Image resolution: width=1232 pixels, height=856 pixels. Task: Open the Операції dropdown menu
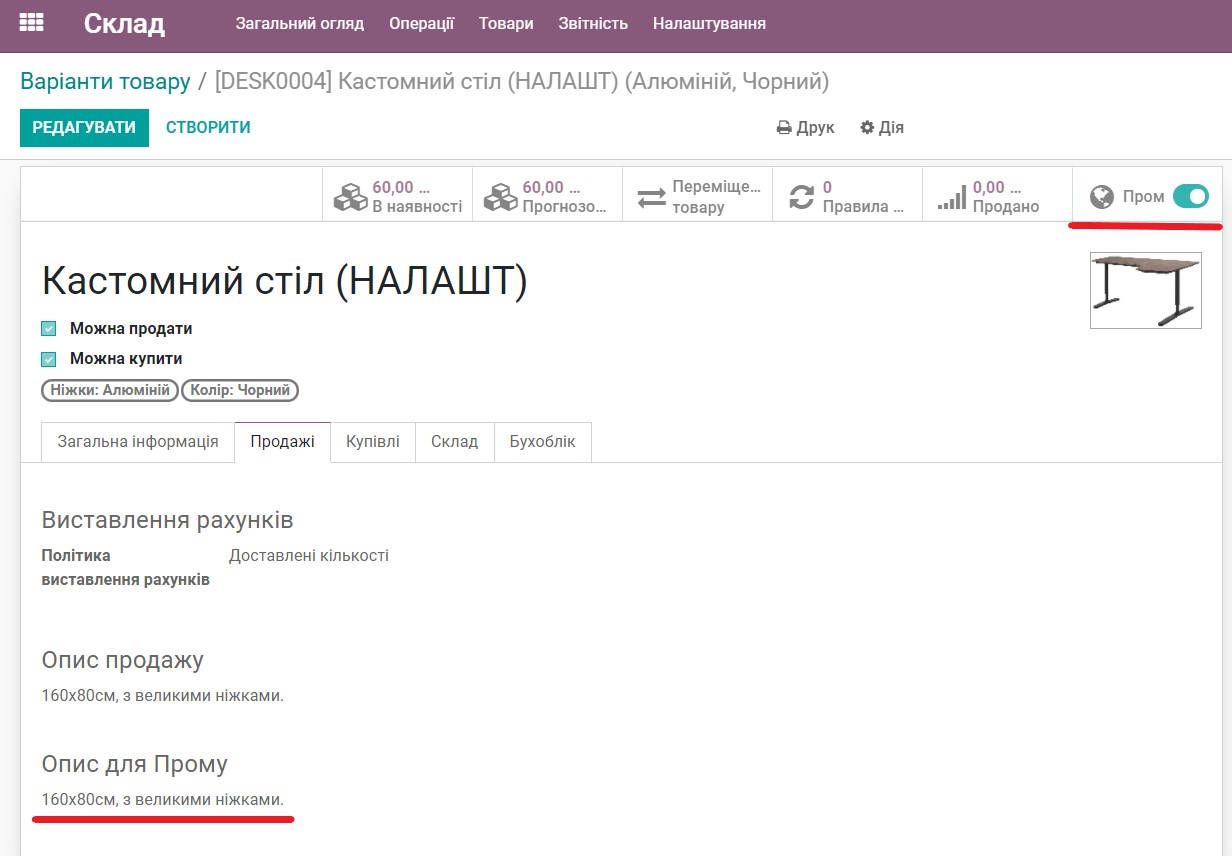coord(421,23)
